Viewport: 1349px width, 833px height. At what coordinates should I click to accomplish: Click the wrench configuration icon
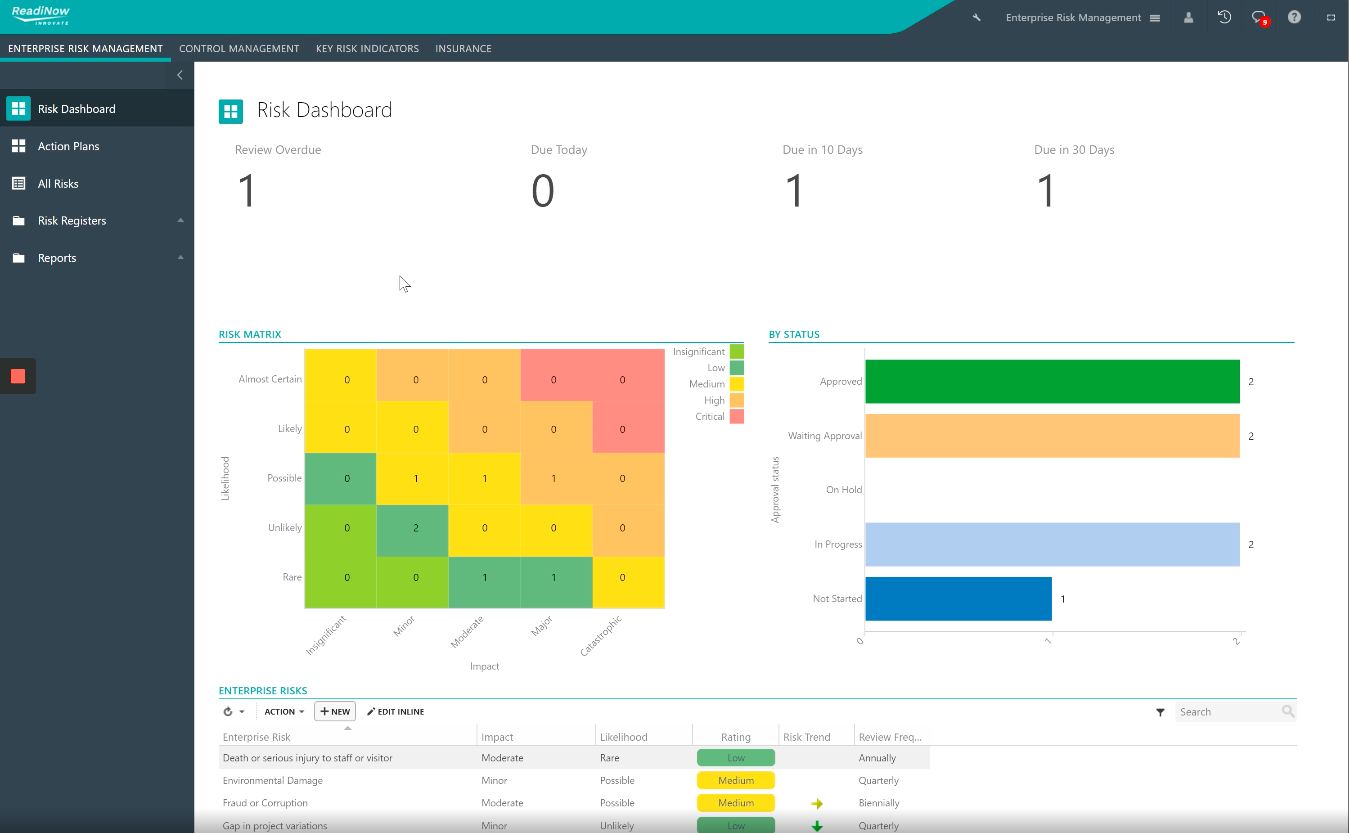[976, 18]
